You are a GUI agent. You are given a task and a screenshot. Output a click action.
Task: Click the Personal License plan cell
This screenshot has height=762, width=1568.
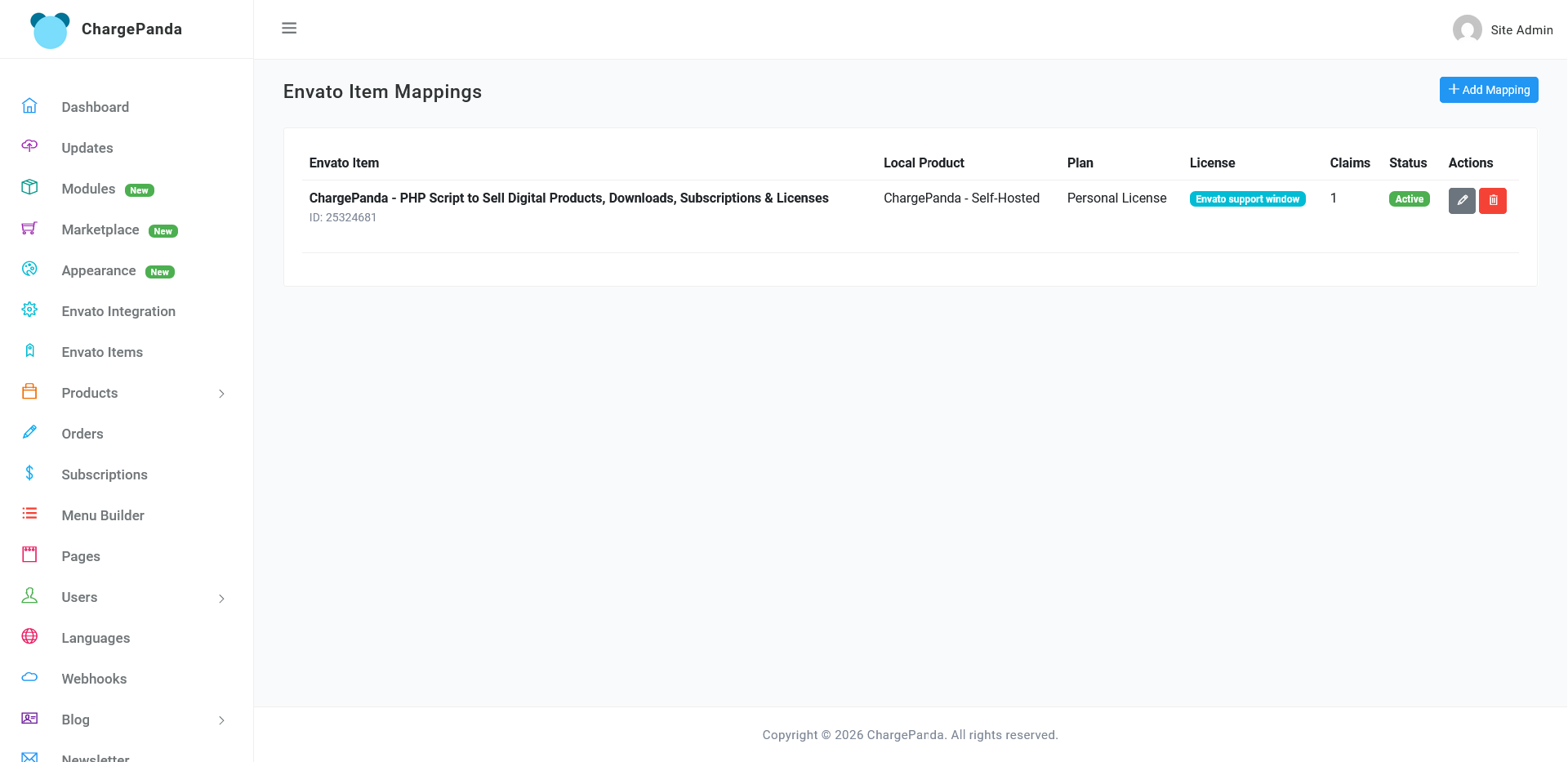pyautogui.click(x=1116, y=198)
